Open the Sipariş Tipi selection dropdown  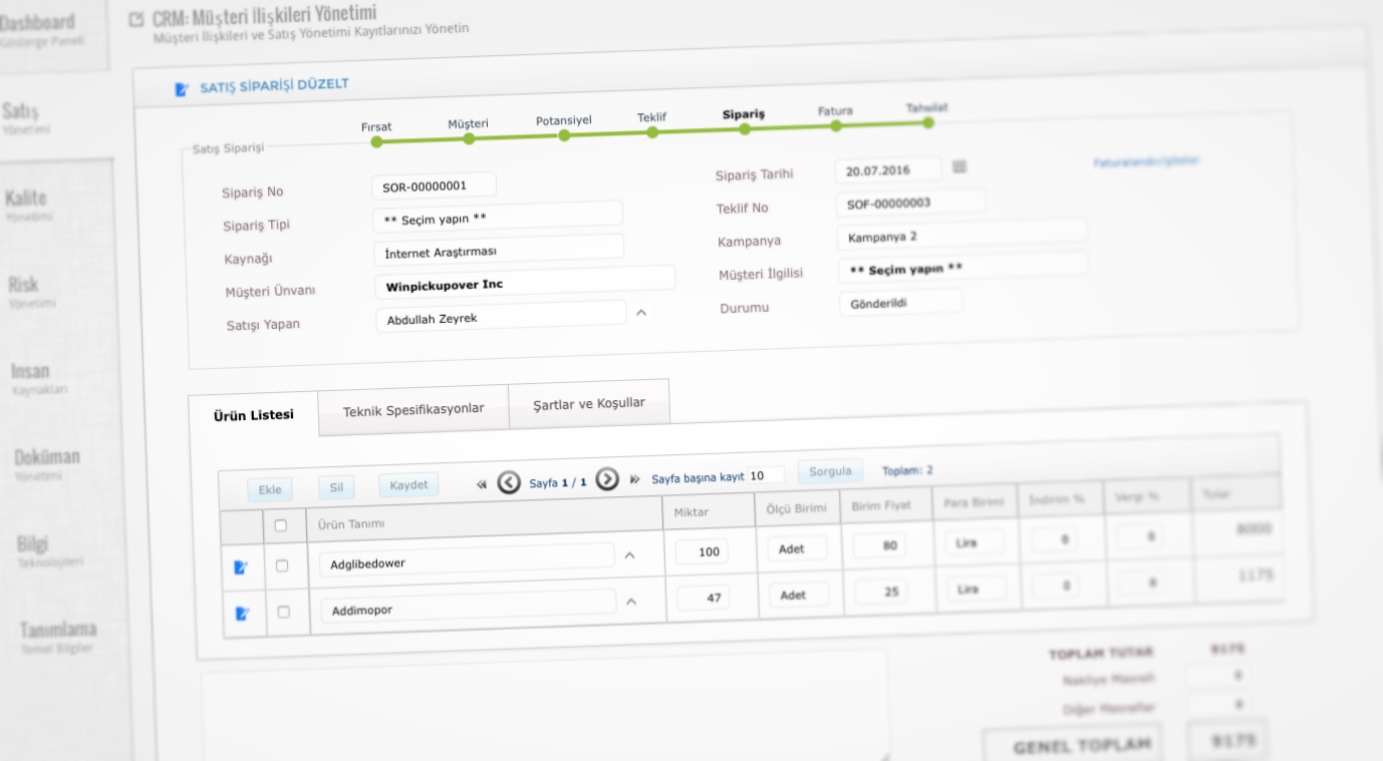coord(497,216)
